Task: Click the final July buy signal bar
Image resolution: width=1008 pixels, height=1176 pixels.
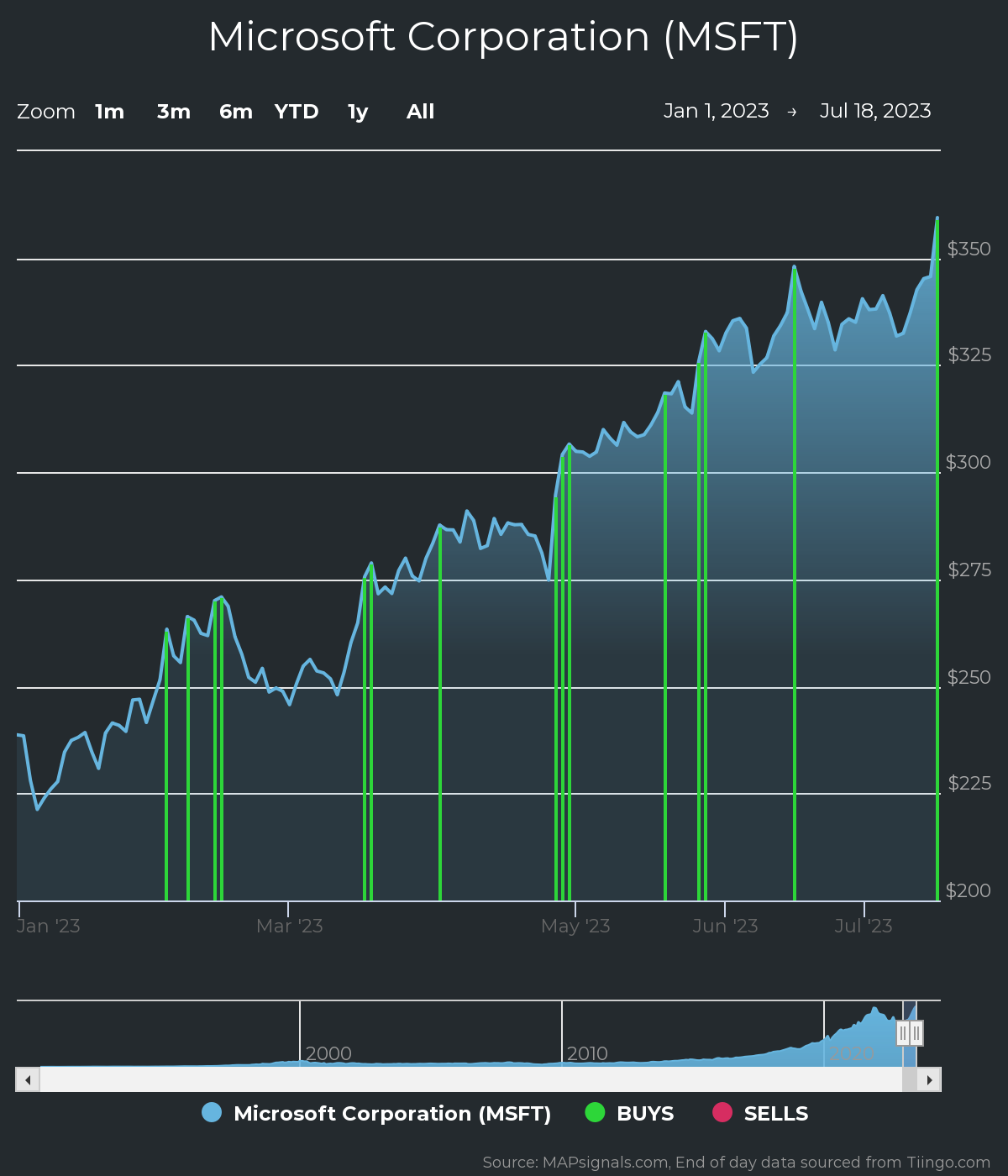Action: [937, 559]
